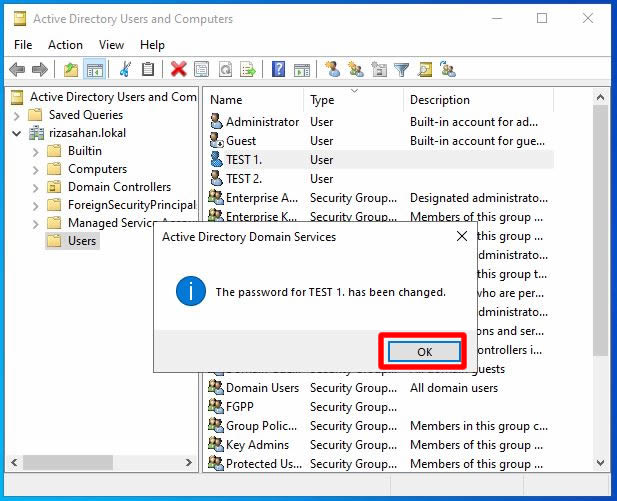The image size is (617, 501).
Task: Collapse the rizasahan.lokal domain node
Action: (17, 133)
